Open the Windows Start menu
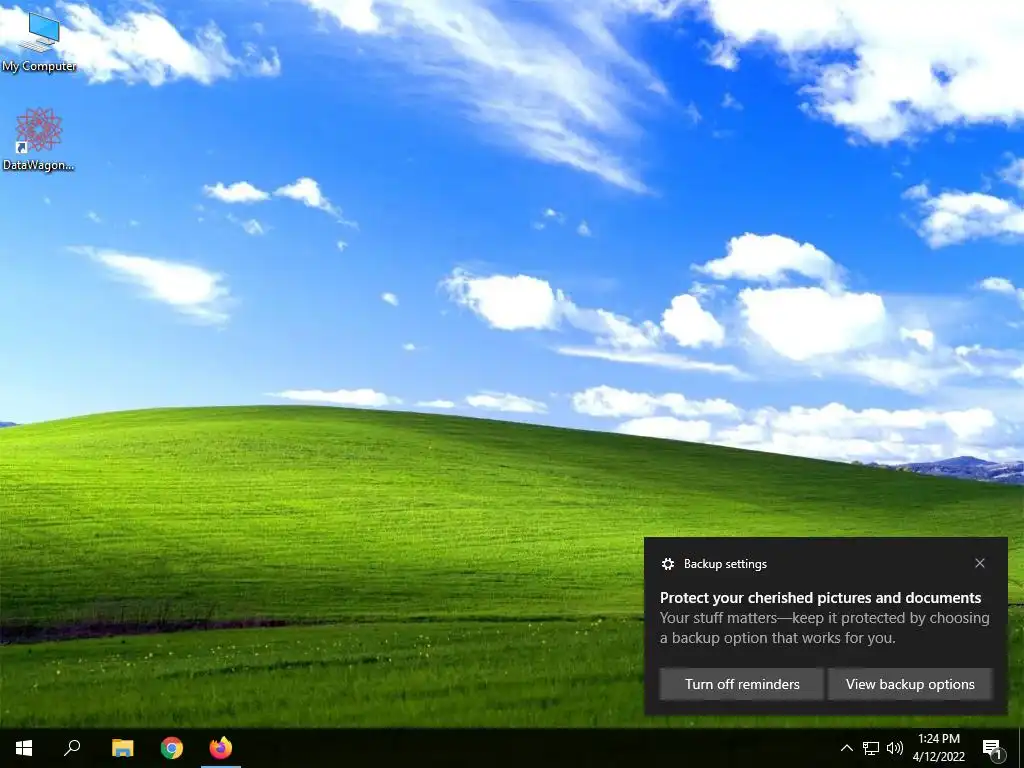Screen dimensions: 1024x768 (x=24, y=748)
